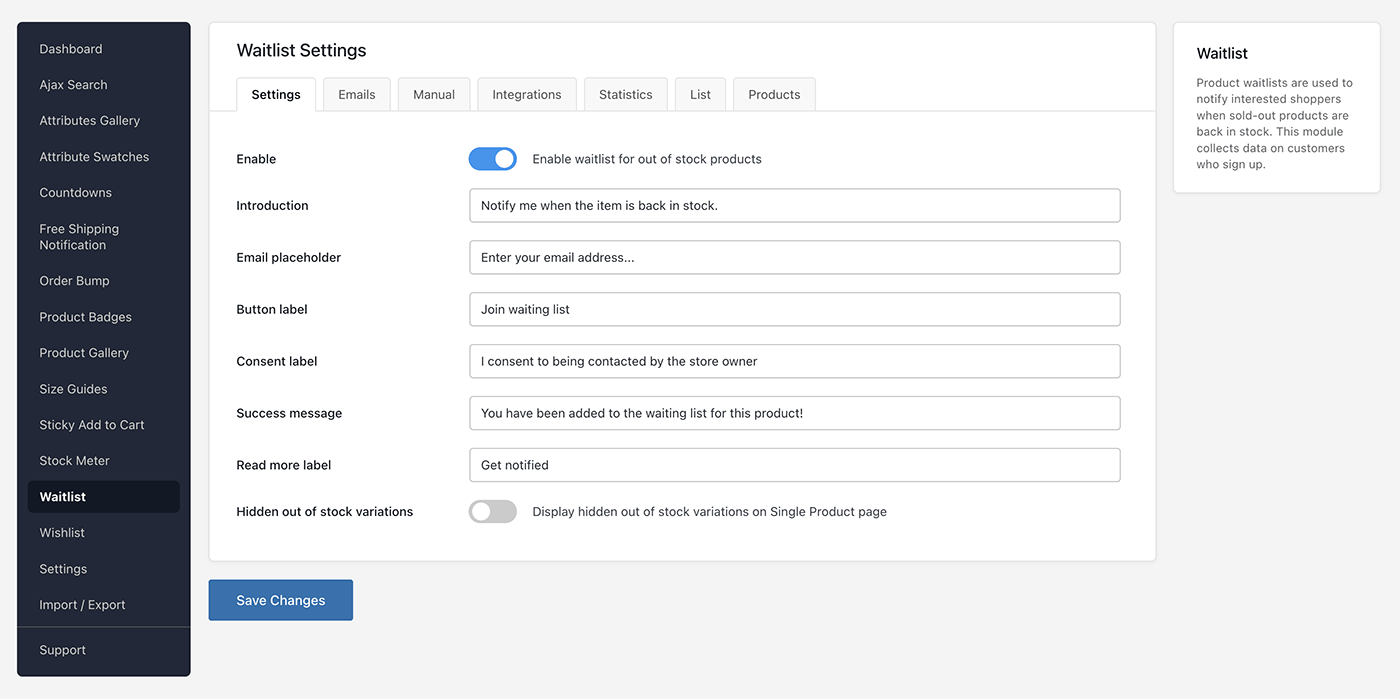This screenshot has height=699, width=1400.
Task: Click the Introduction text field
Action: pyautogui.click(x=794, y=205)
